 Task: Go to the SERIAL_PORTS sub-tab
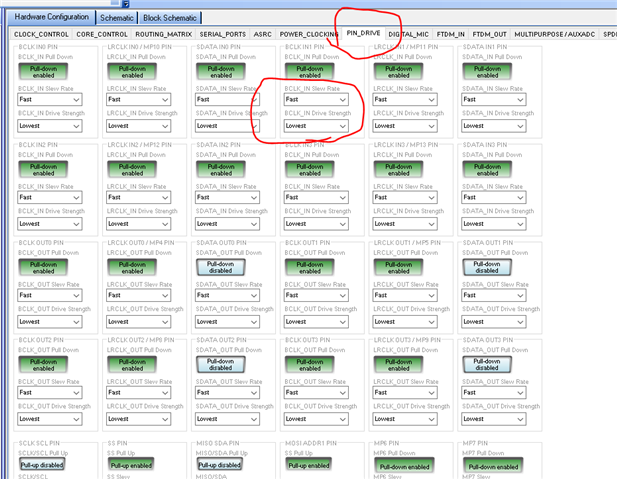(x=222, y=34)
